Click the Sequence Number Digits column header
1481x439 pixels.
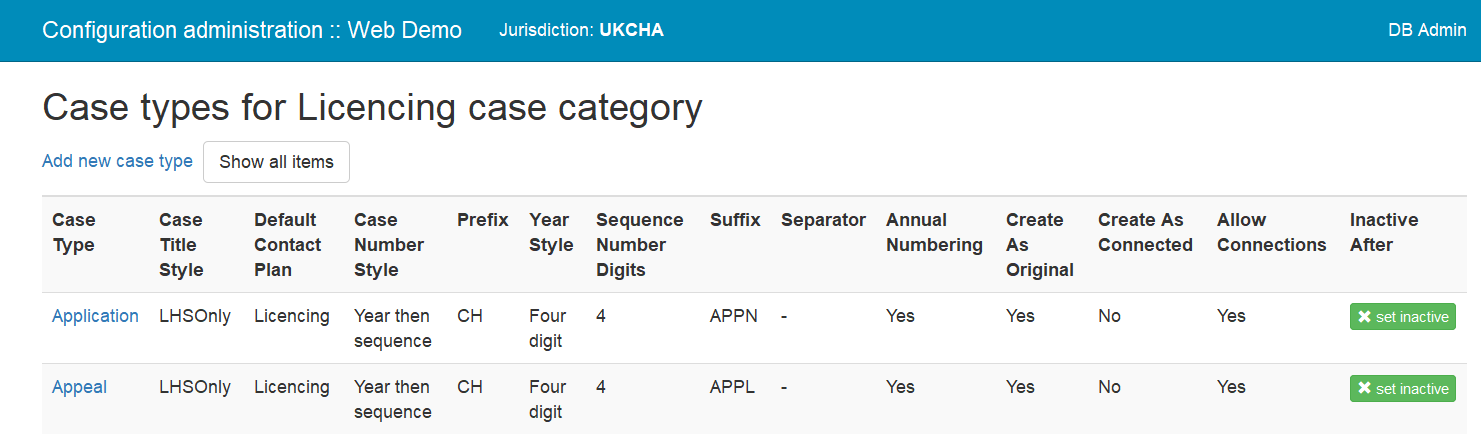pyautogui.click(x=640, y=245)
